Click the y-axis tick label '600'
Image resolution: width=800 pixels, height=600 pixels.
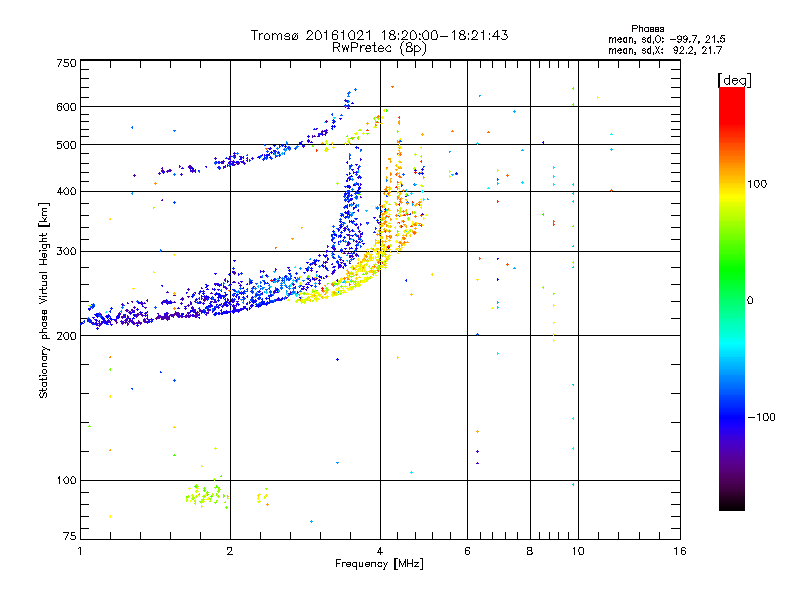[66, 107]
